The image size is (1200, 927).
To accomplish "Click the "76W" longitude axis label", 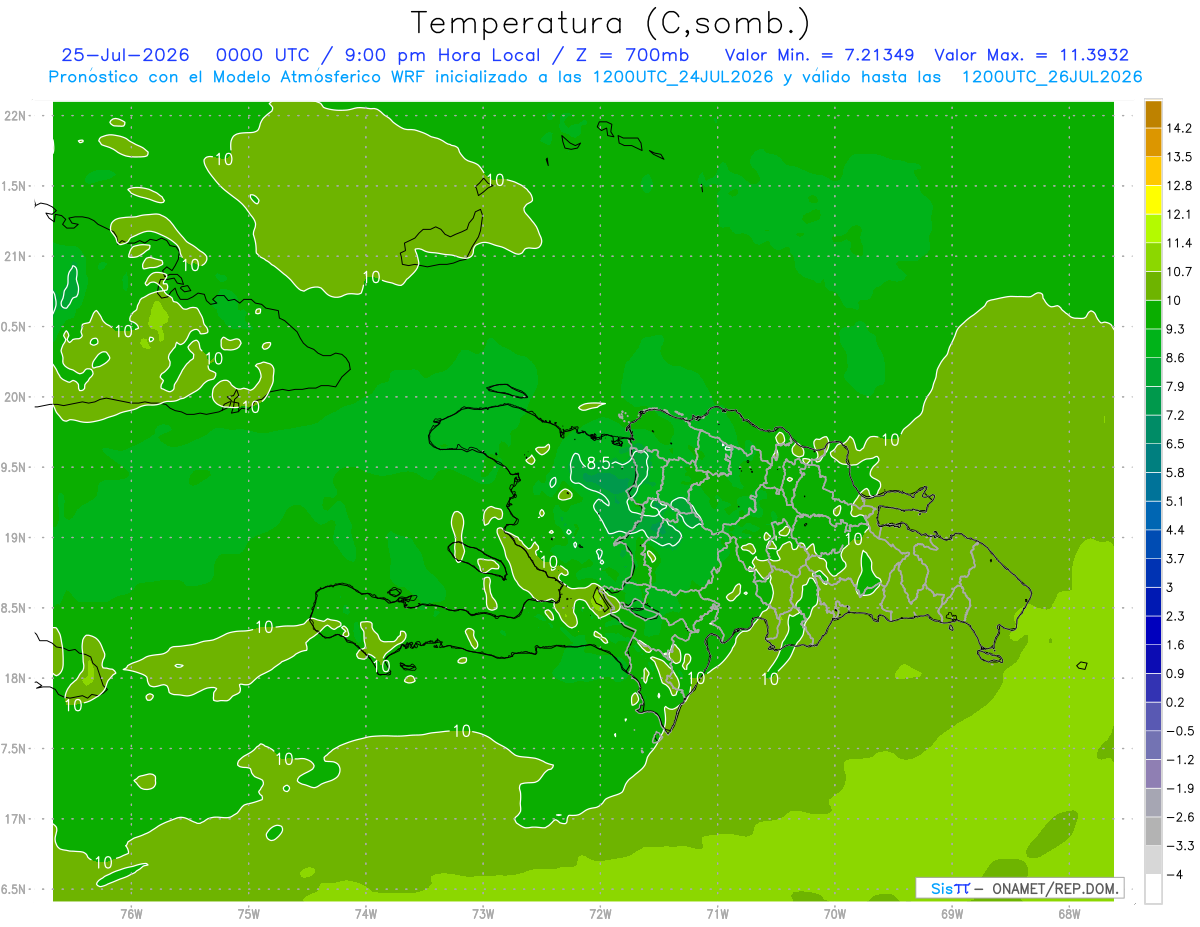I will 131,913.
